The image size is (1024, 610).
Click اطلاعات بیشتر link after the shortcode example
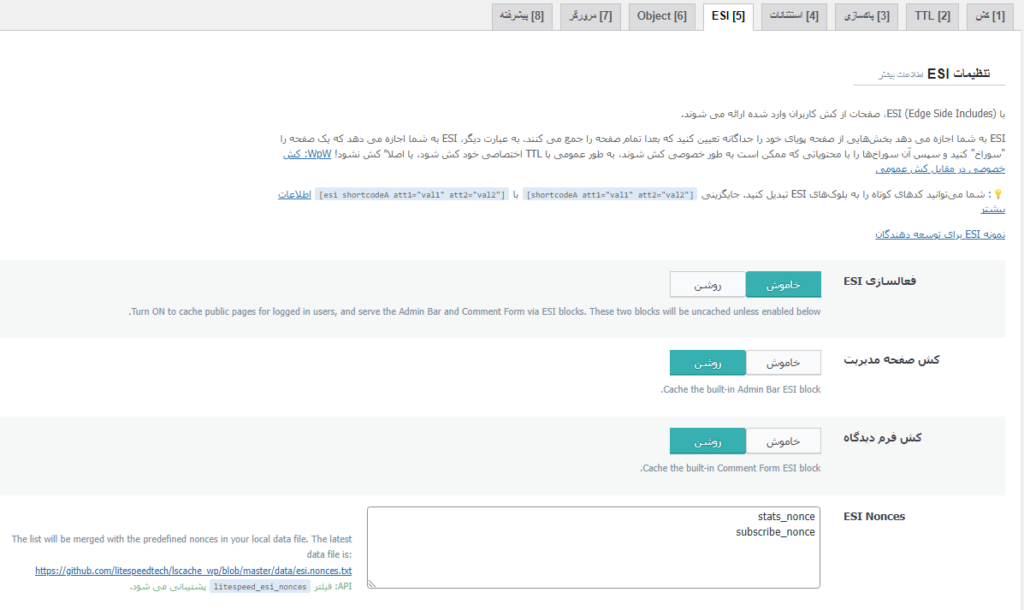[295, 194]
